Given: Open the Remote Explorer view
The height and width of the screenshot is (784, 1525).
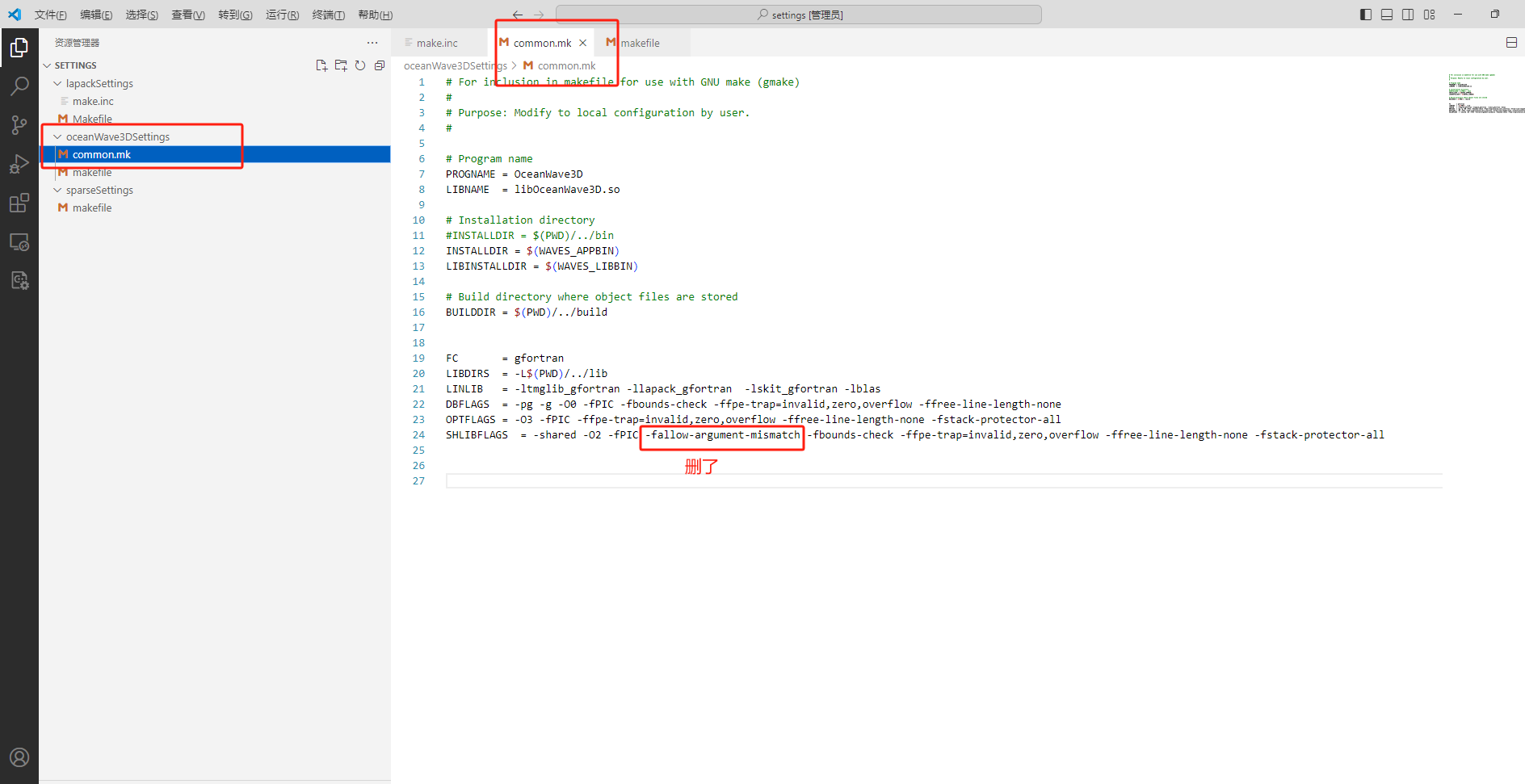Looking at the screenshot, I should pyautogui.click(x=19, y=241).
